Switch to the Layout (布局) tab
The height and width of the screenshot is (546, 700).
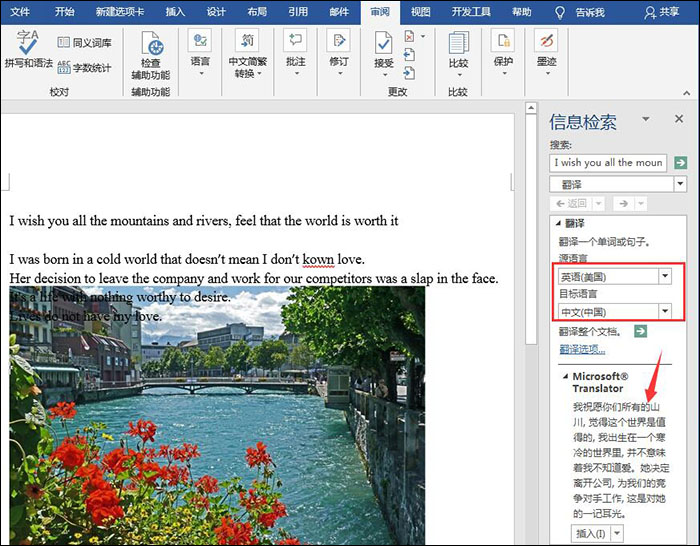click(x=257, y=12)
